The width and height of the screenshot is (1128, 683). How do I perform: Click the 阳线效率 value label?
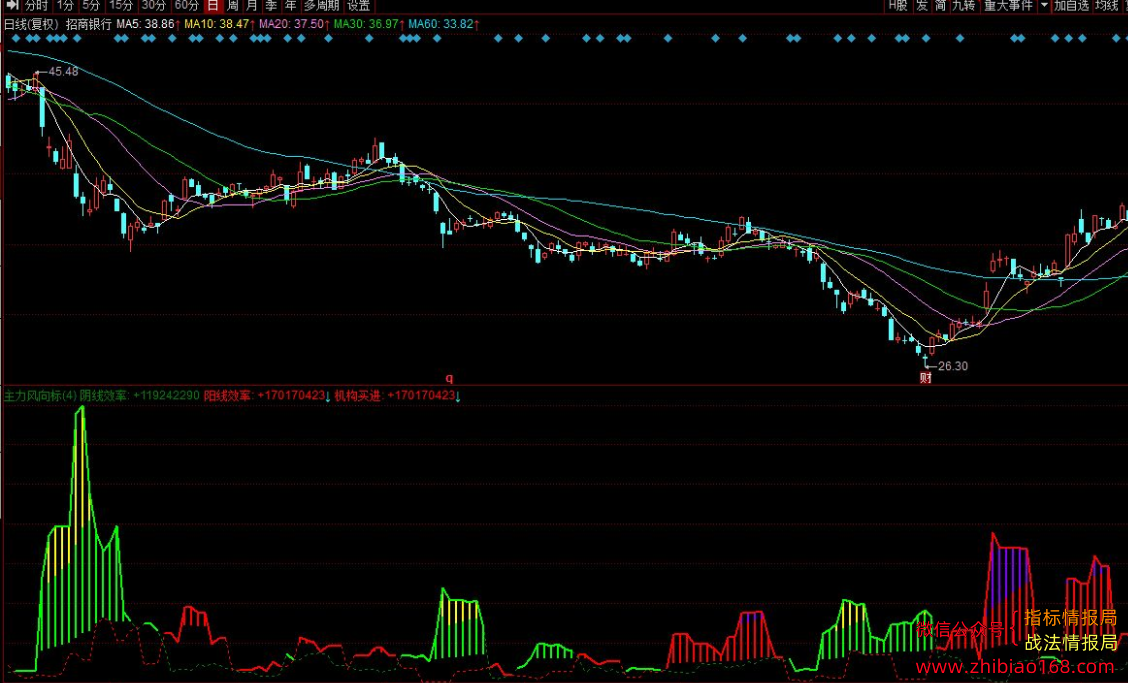coord(267,395)
